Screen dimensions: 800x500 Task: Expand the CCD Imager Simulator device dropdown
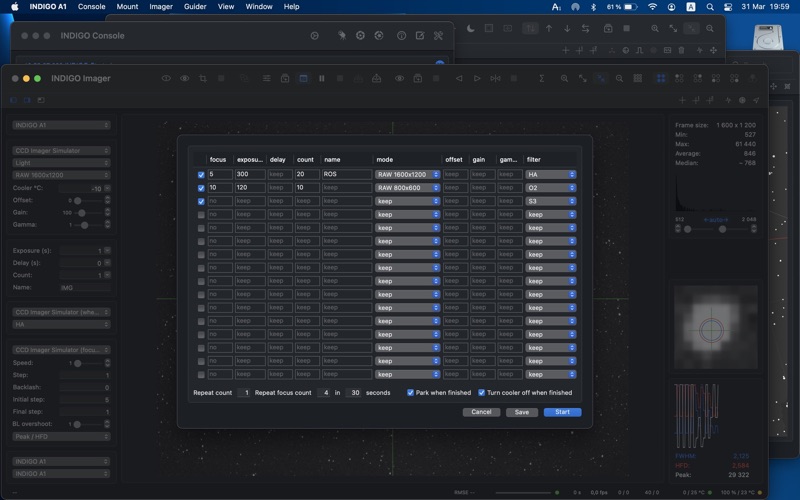point(62,151)
